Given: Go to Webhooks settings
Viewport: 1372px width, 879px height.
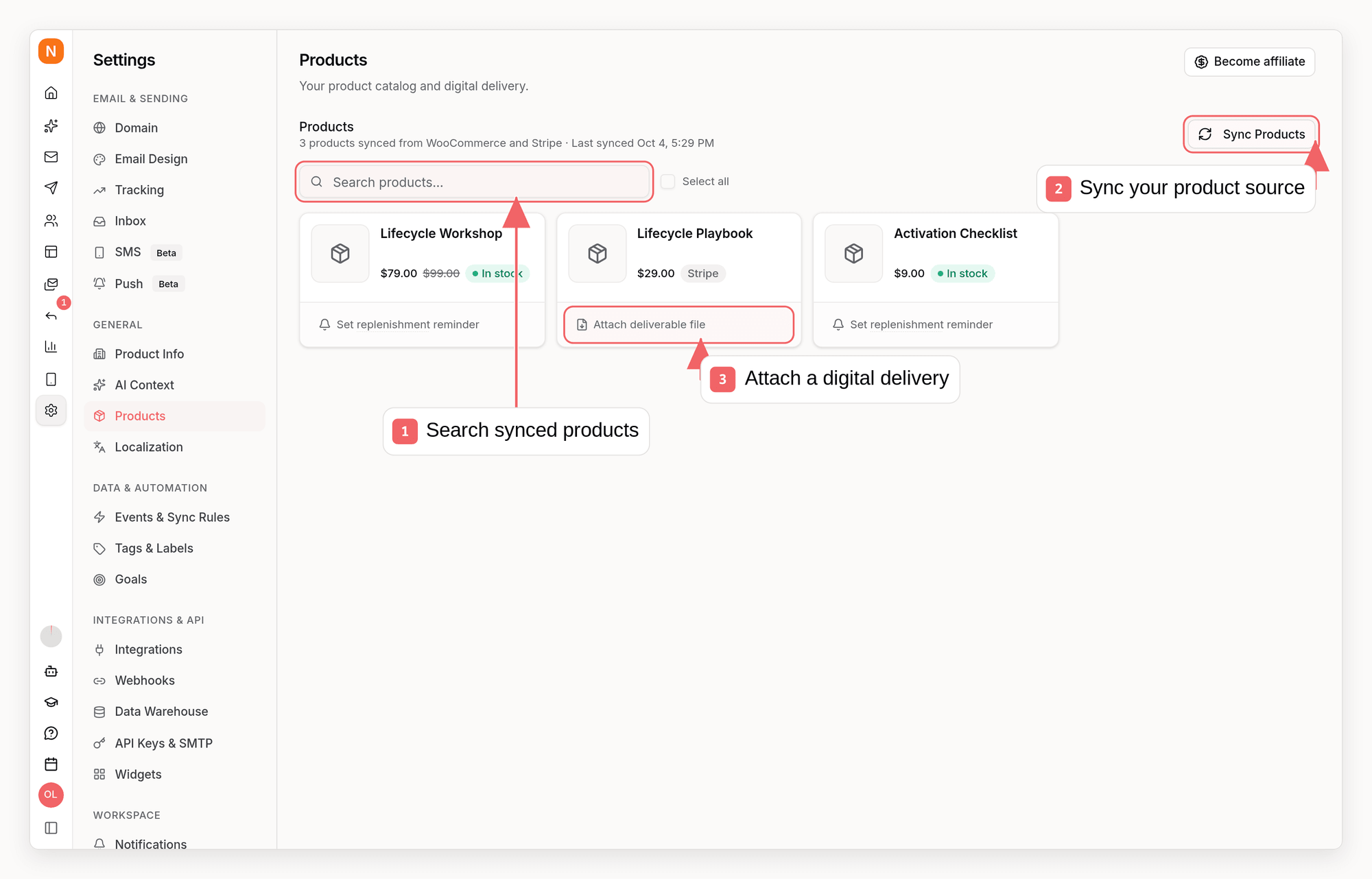Looking at the screenshot, I should (x=175, y=681).
